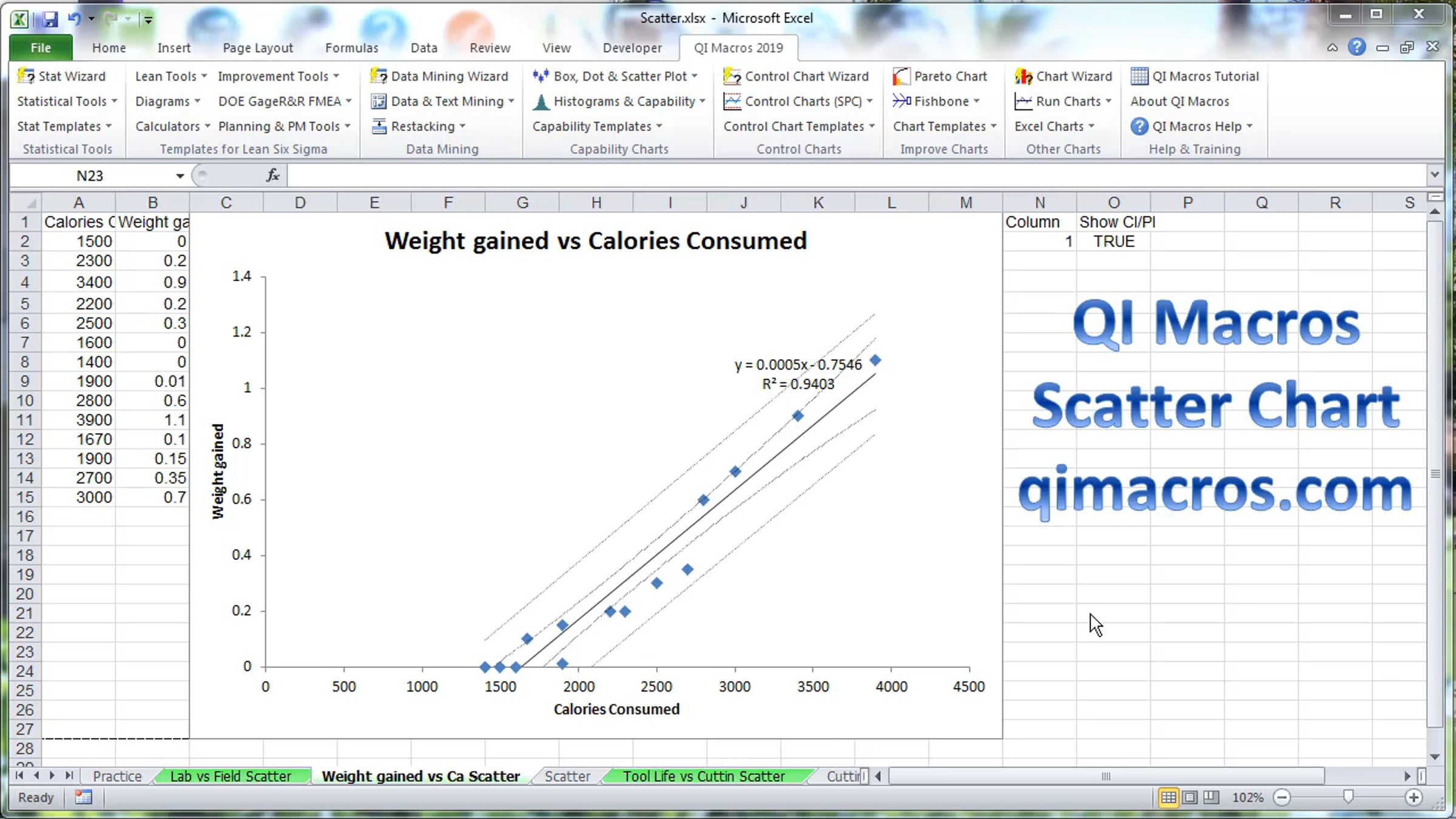Click the Excel Help question mark icon
Screen dimensions: 1456x819
[x=1357, y=47]
